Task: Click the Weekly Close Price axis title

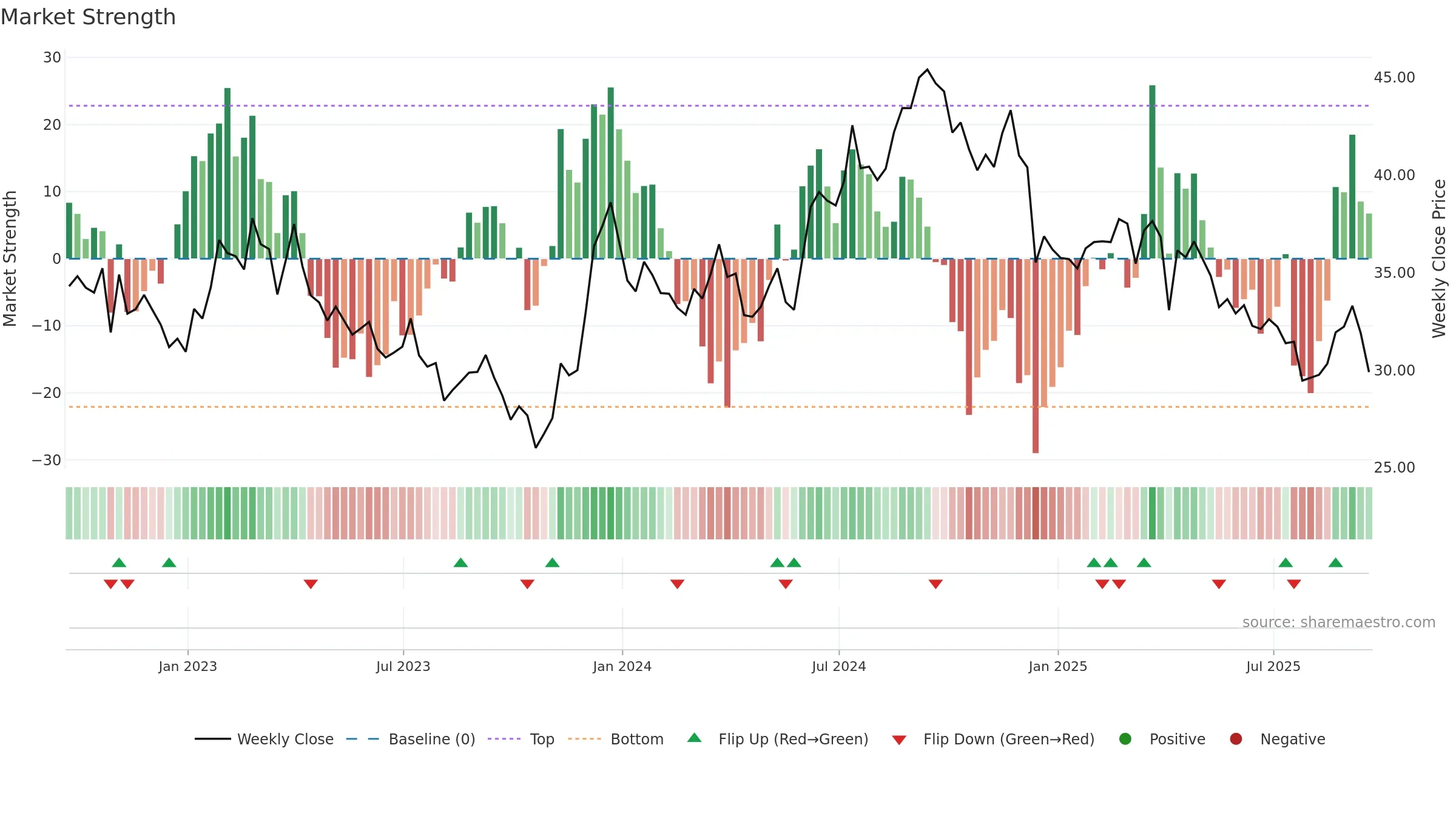Action: [1439, 258]
